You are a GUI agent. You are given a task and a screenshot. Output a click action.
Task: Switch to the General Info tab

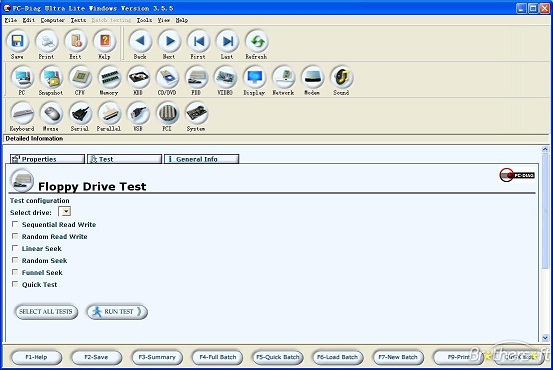click(x=201, y=159)
